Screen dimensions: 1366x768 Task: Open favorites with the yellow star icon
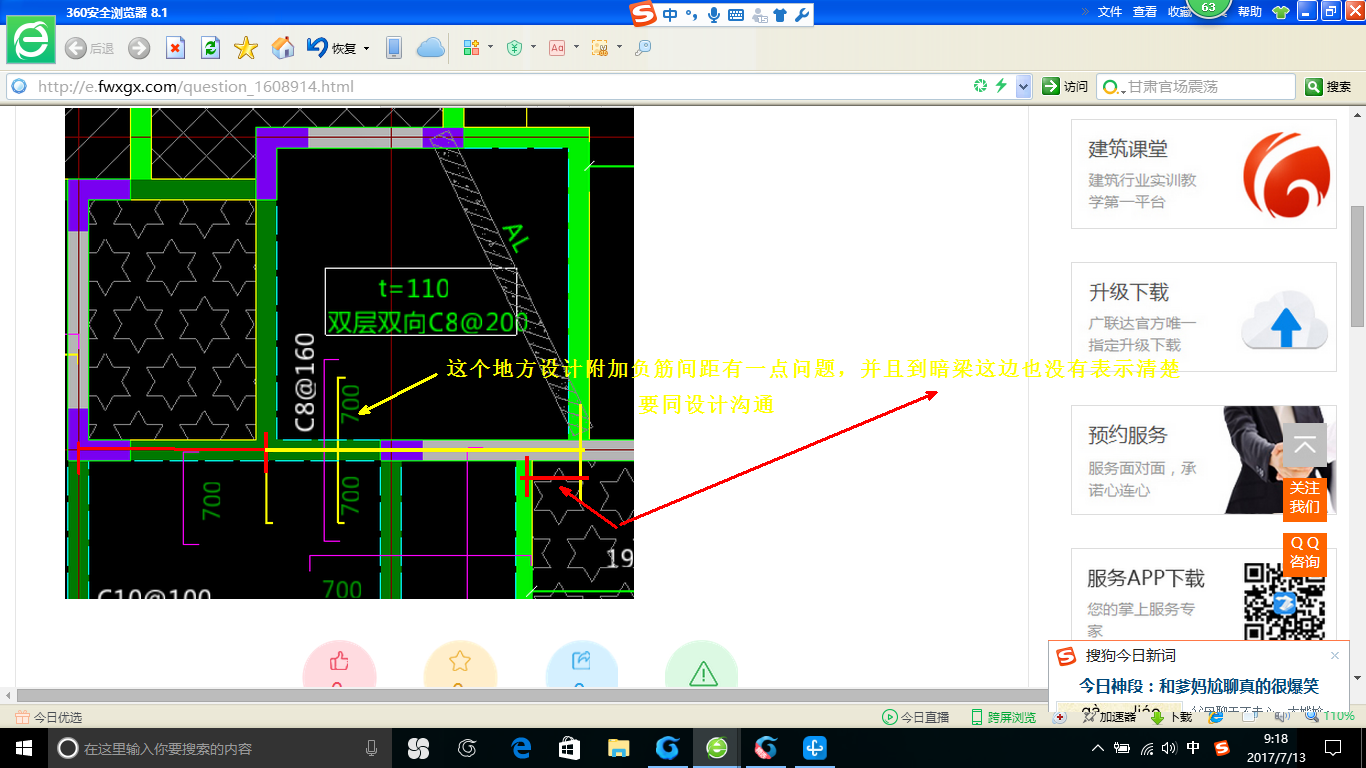tap(246, 48)
